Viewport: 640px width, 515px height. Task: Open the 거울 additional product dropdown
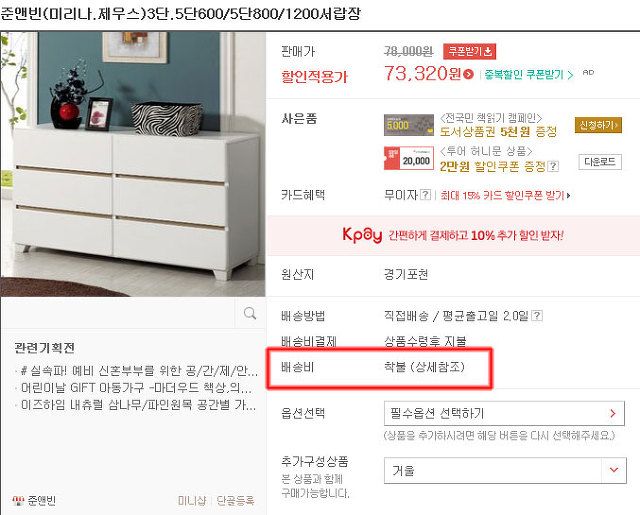pyautogui.click(x=505, y=470)
